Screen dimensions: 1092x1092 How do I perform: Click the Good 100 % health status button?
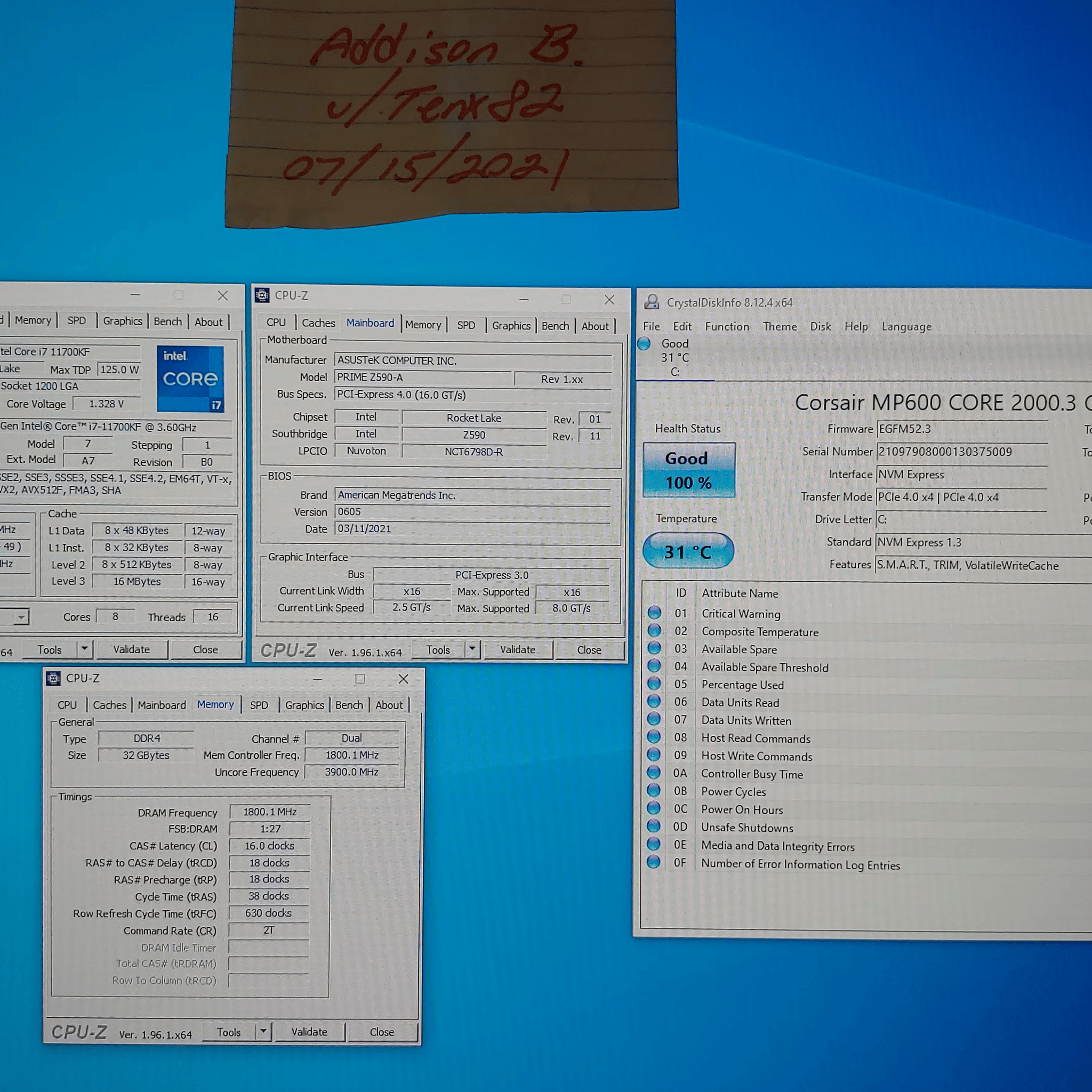pos(688,470)
